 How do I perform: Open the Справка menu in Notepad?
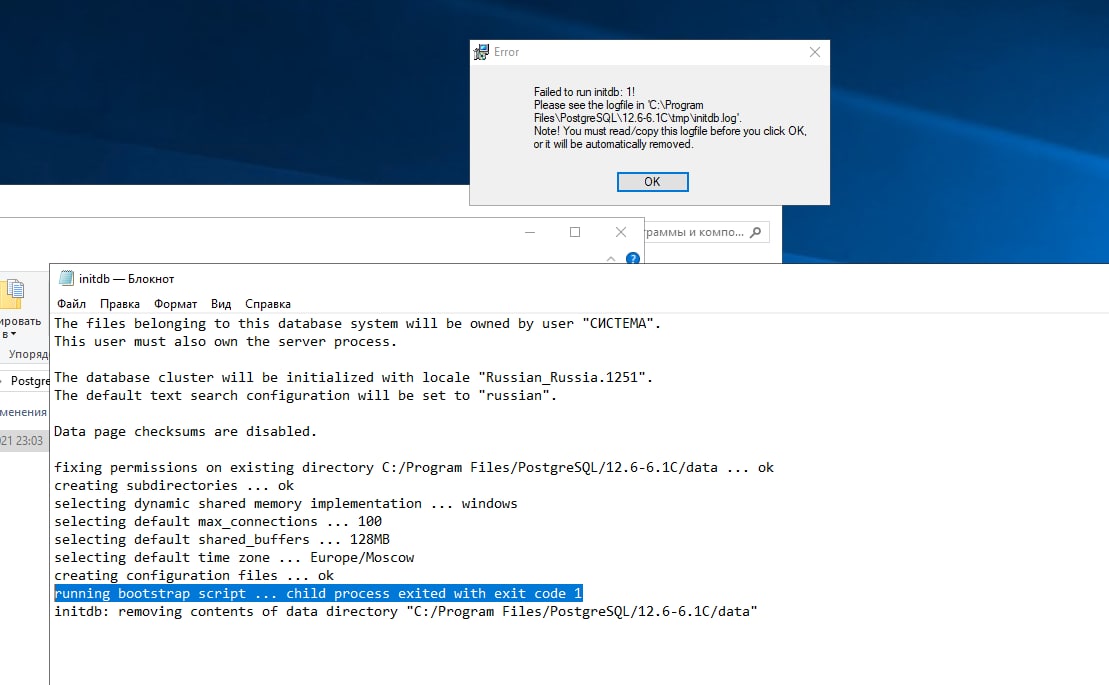pyautogui.click(x=267, y=304)
